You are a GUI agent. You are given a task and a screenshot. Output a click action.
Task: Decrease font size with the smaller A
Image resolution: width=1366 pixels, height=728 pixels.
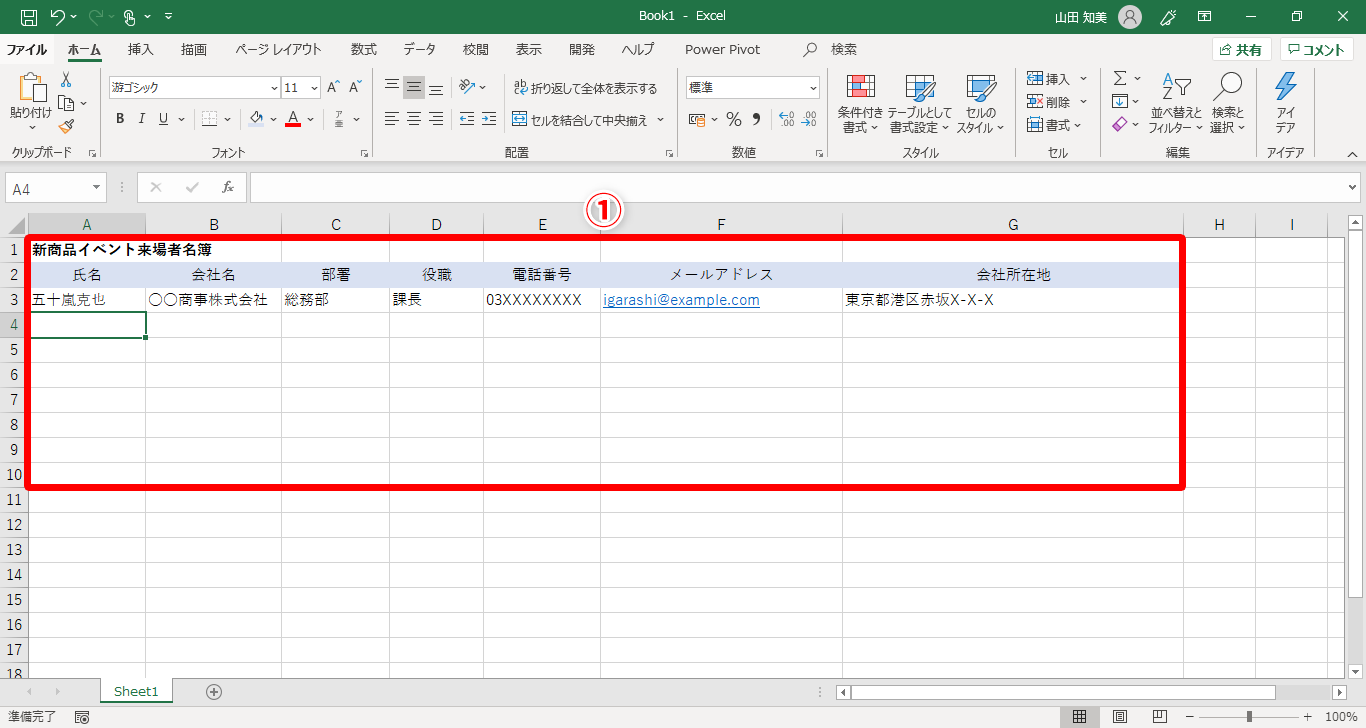tap(355, 88)
